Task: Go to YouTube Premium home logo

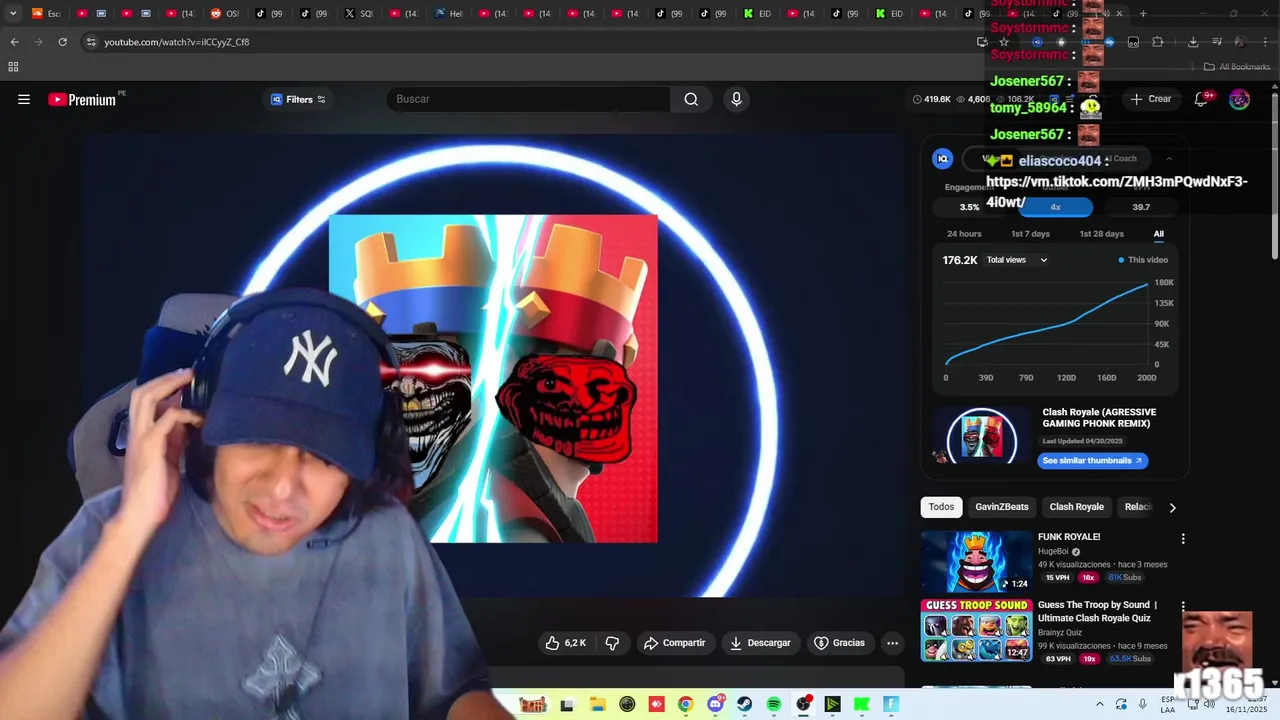Action: [82, 99]
